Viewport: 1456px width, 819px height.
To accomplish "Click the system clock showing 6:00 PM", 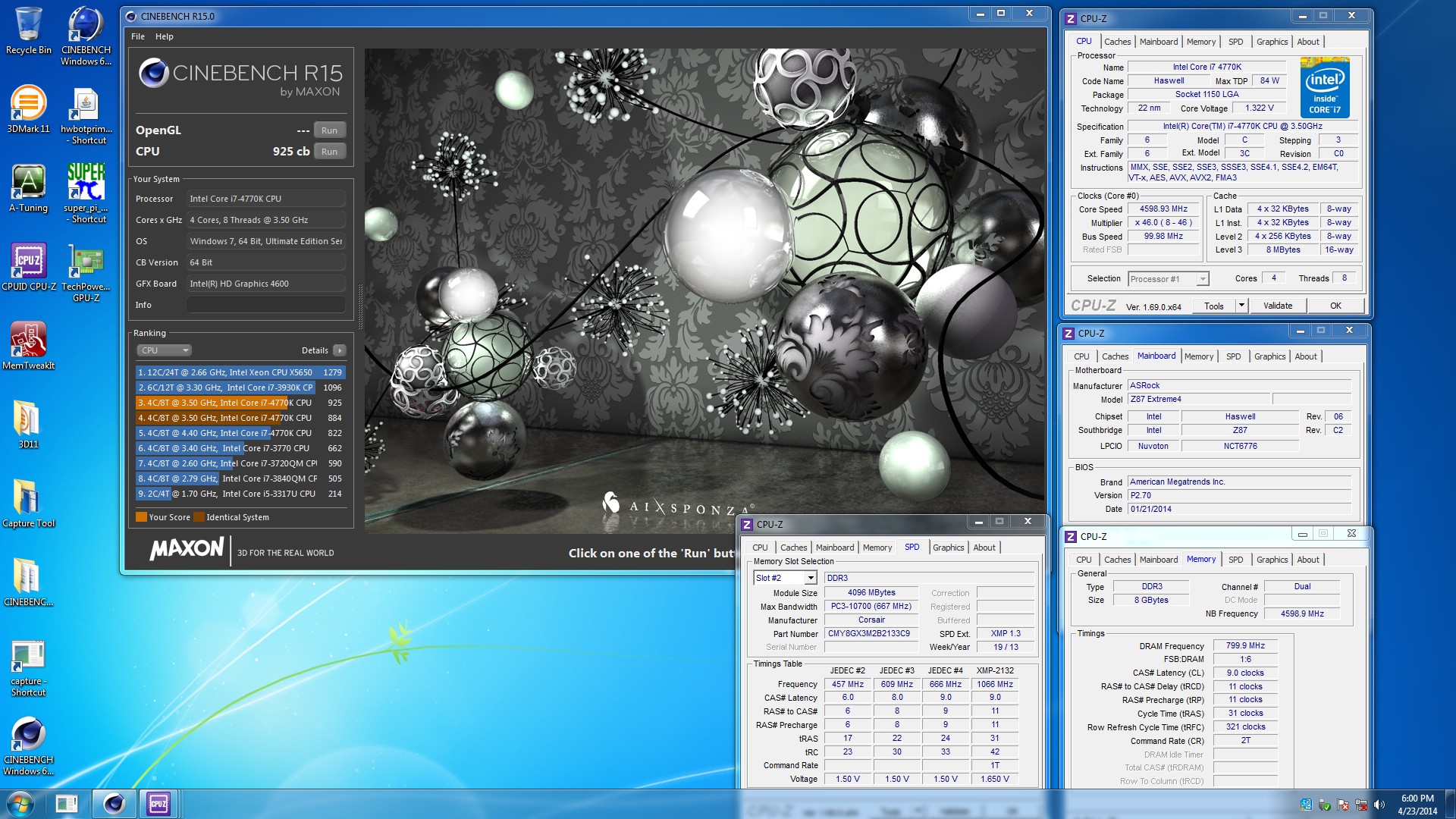I will (x=1417, y=805).
